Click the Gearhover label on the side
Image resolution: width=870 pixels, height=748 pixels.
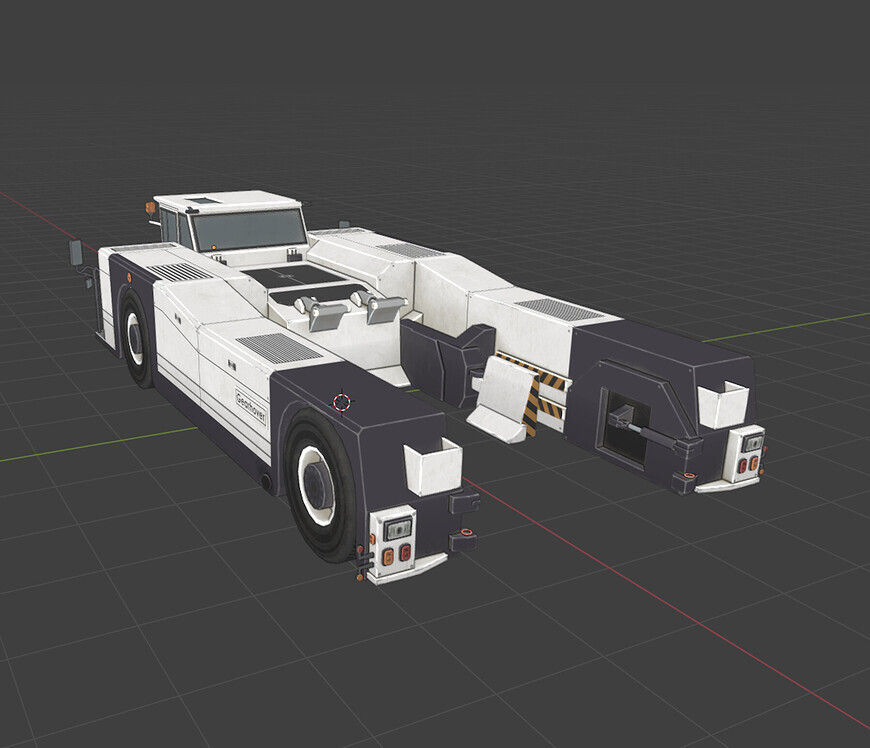point(251,406)
